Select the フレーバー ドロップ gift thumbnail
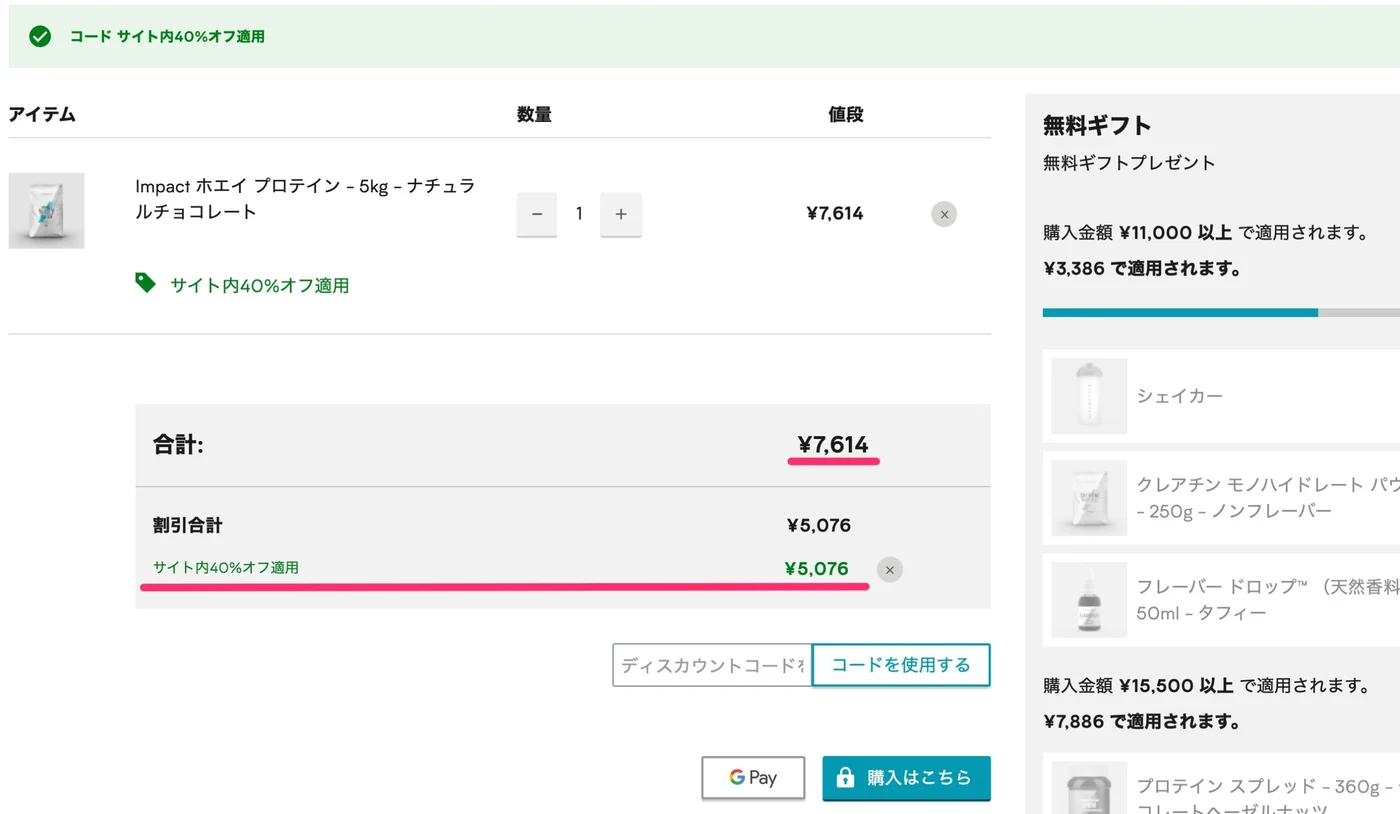The width and height of the screenshot is (1400, 814). 1089,600
